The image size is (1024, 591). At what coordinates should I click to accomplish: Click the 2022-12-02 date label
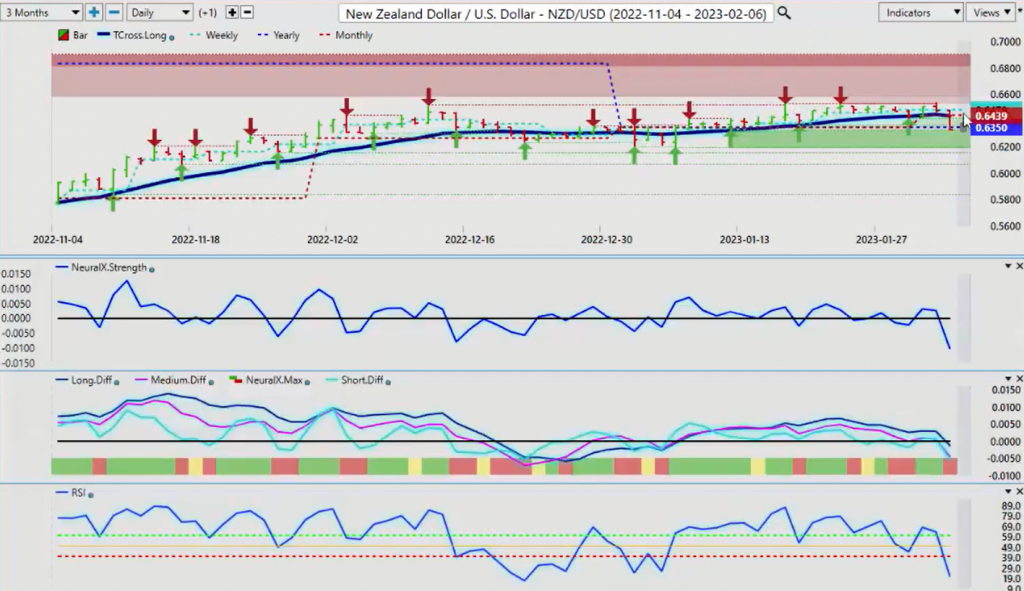(x=332, y=240)
